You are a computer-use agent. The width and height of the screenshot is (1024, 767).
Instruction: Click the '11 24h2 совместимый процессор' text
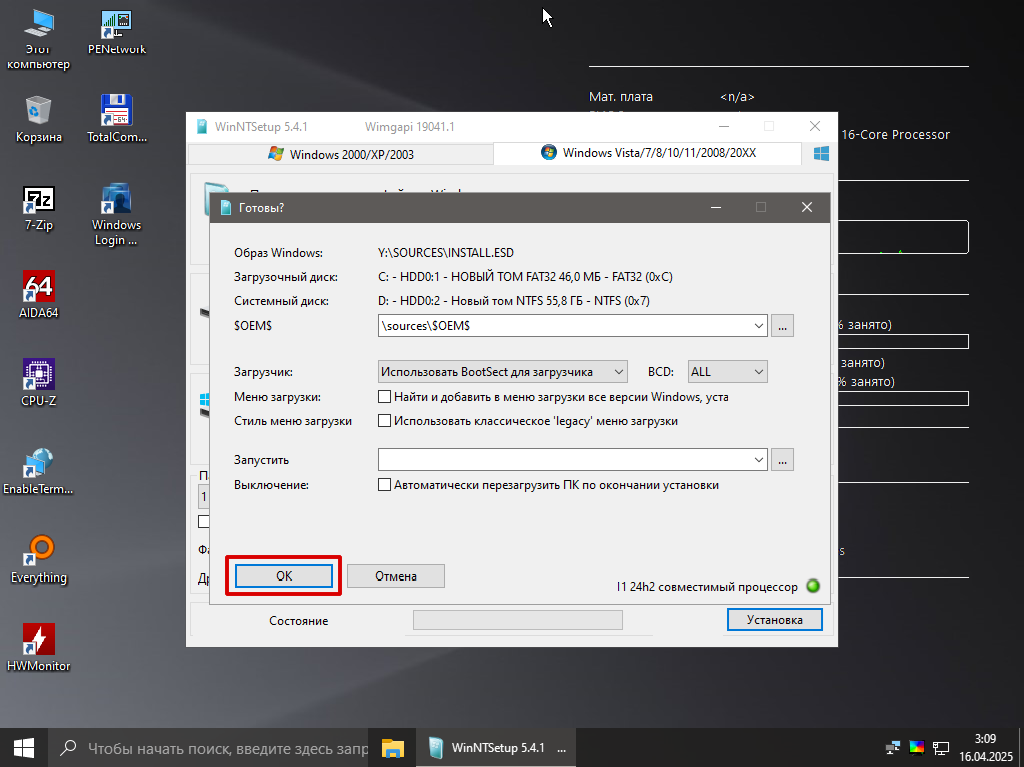point(707,587)
